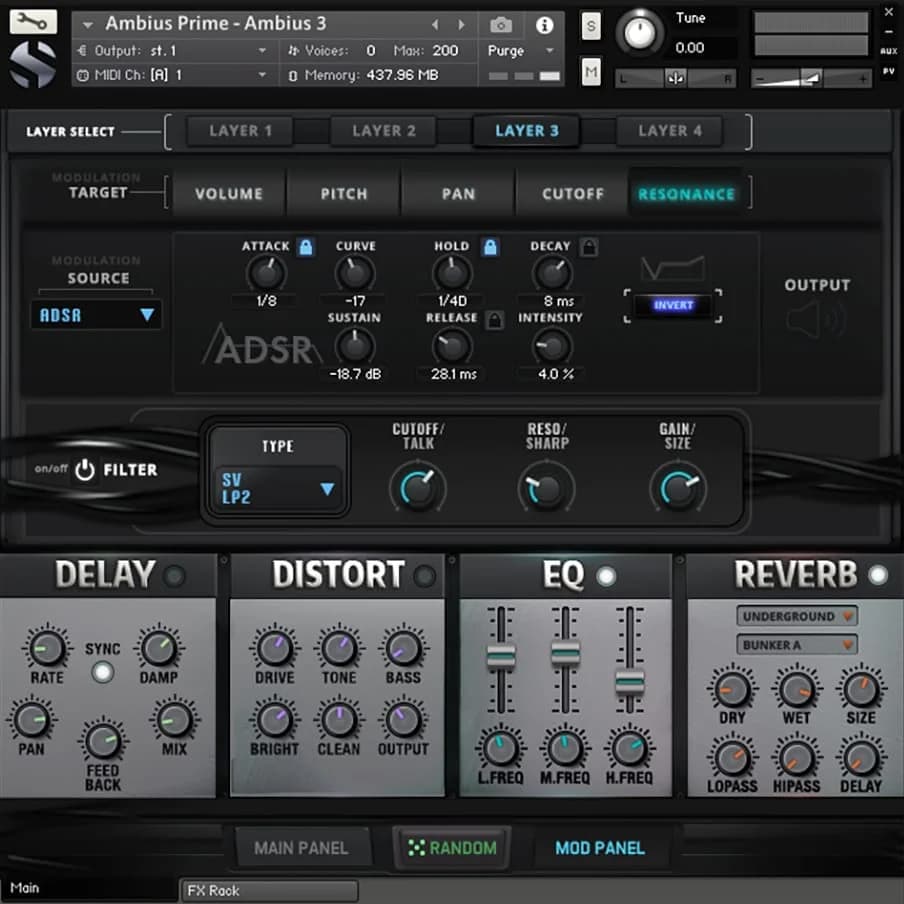Open the instrument info icon

tap(544, 24)
